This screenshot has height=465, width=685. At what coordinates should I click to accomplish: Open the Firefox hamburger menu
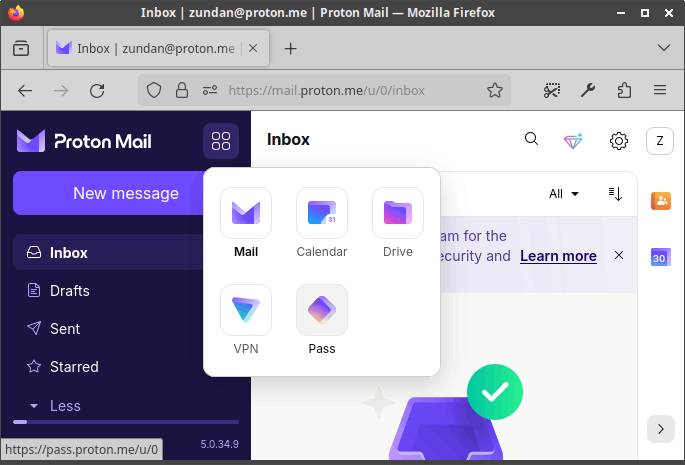(x=660, y=90)
